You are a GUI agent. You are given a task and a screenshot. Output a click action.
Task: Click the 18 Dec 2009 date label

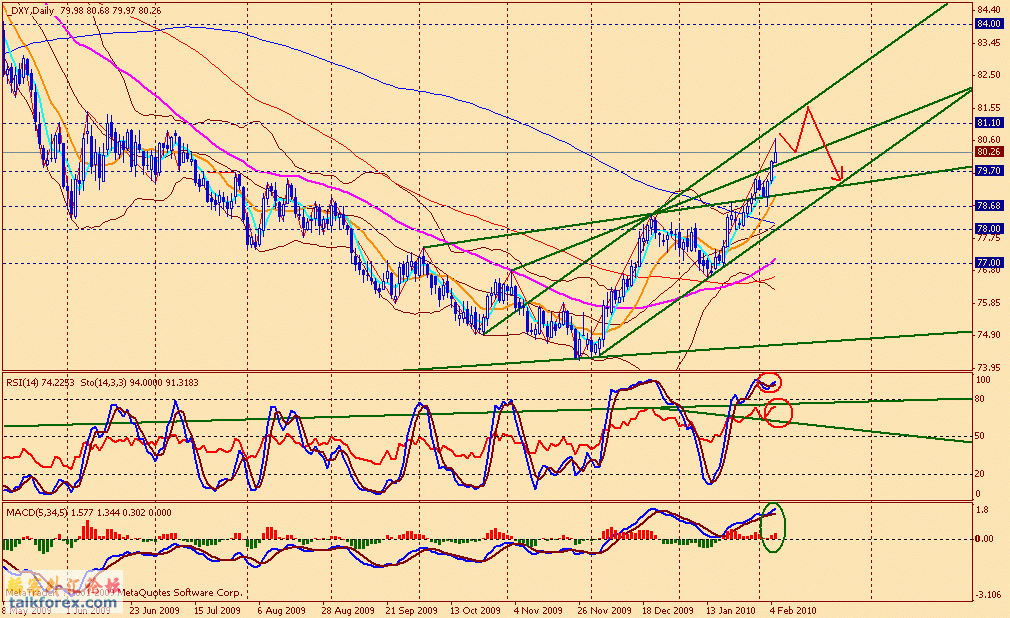tap(667, 610)
